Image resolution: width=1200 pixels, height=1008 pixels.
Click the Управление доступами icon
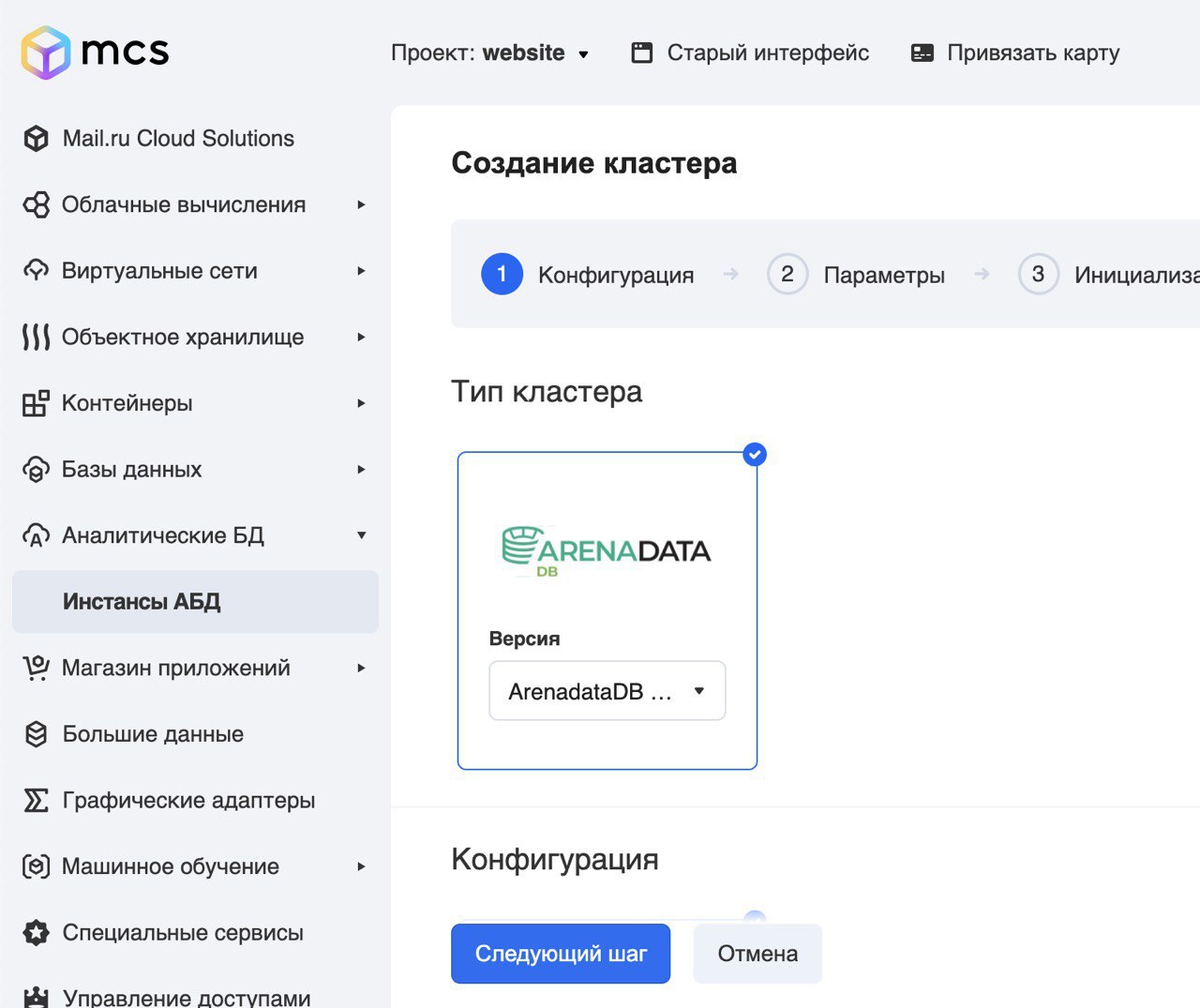[x=36, y=998]
